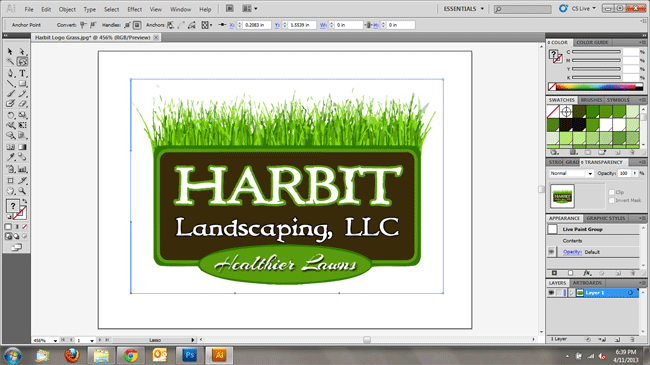Click the CMYK color spectrum bar

coord(596,87)
